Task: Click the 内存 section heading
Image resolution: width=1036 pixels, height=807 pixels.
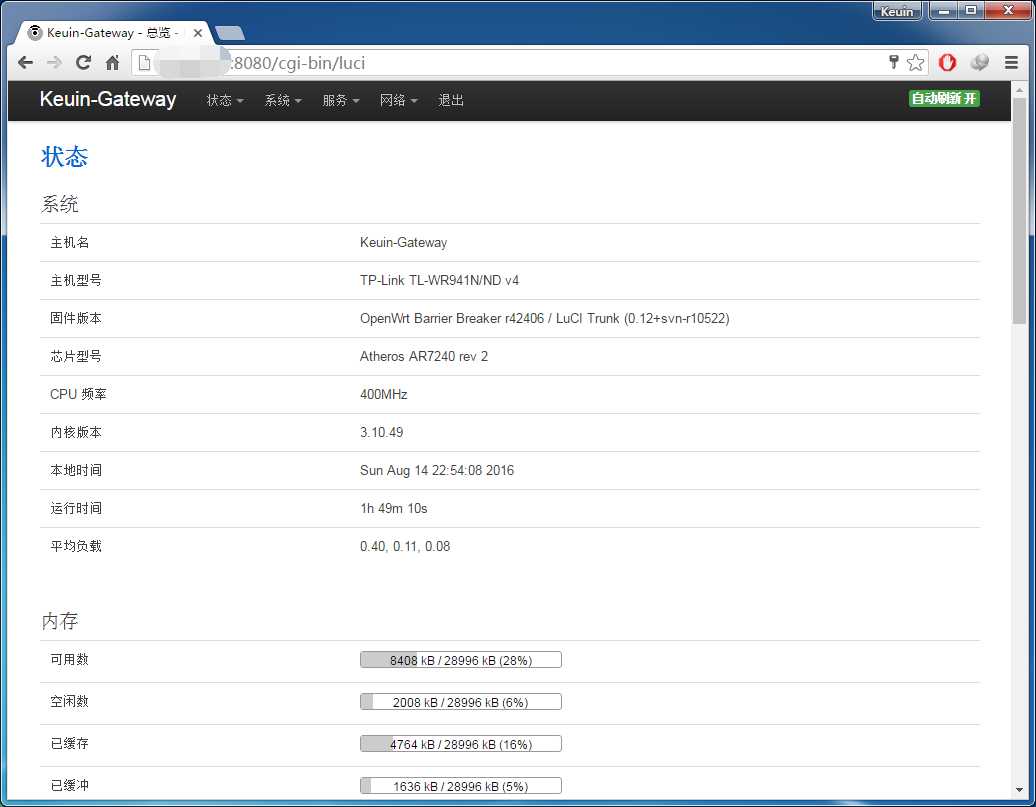Action: click(59, 621)
